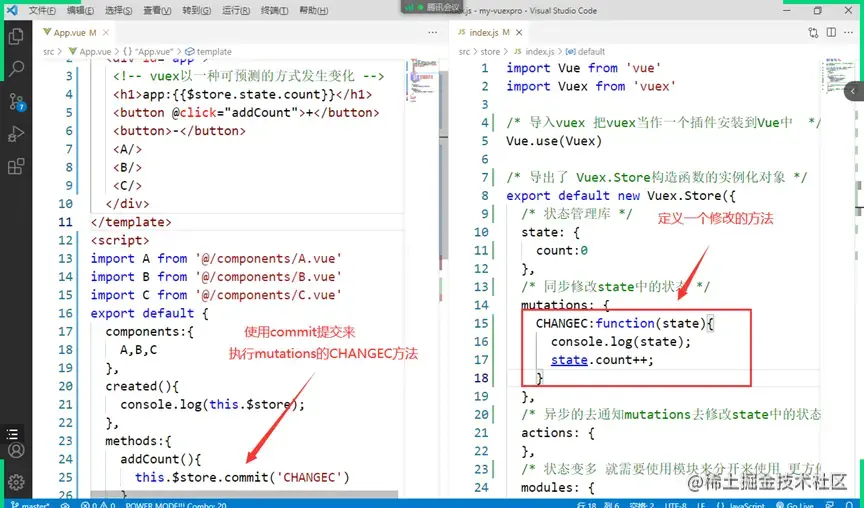The width and height of the screenshot is (864, 508).
Task: Click "import A from '@/components/A.vue'" line
Action: [217, 258]
